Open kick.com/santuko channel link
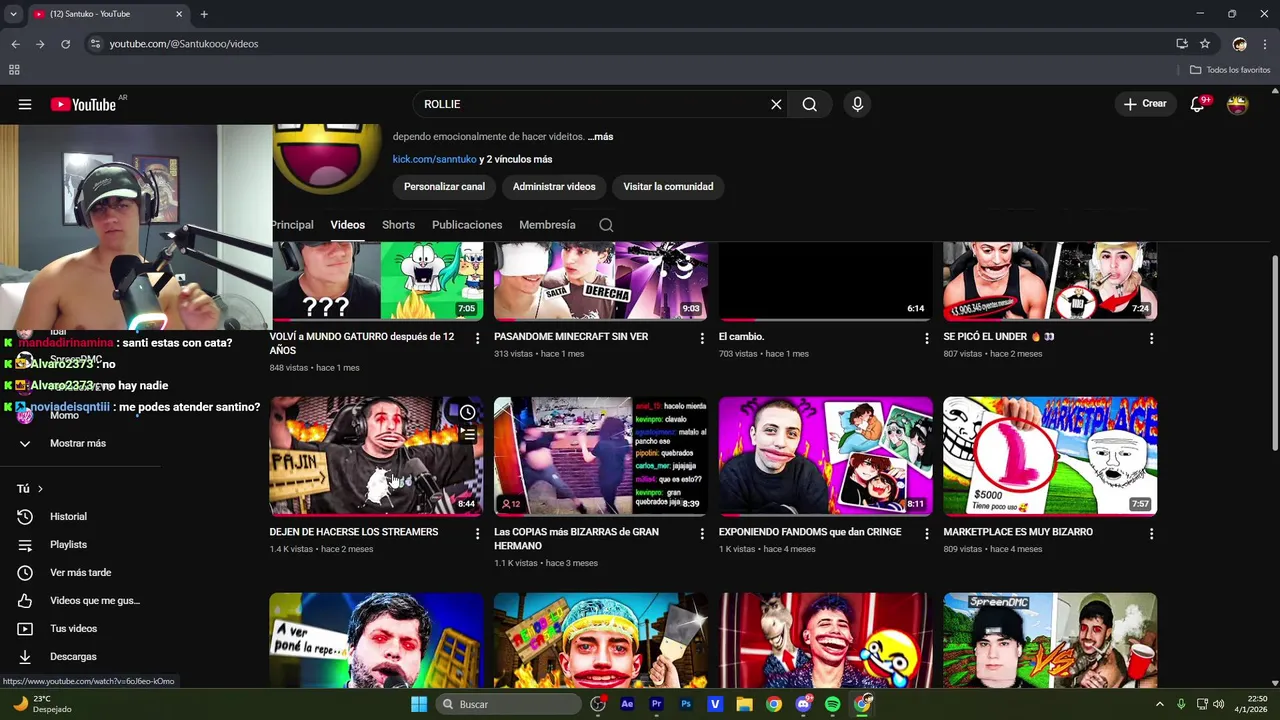This screenshot has height=720, width=1280. 434,159
